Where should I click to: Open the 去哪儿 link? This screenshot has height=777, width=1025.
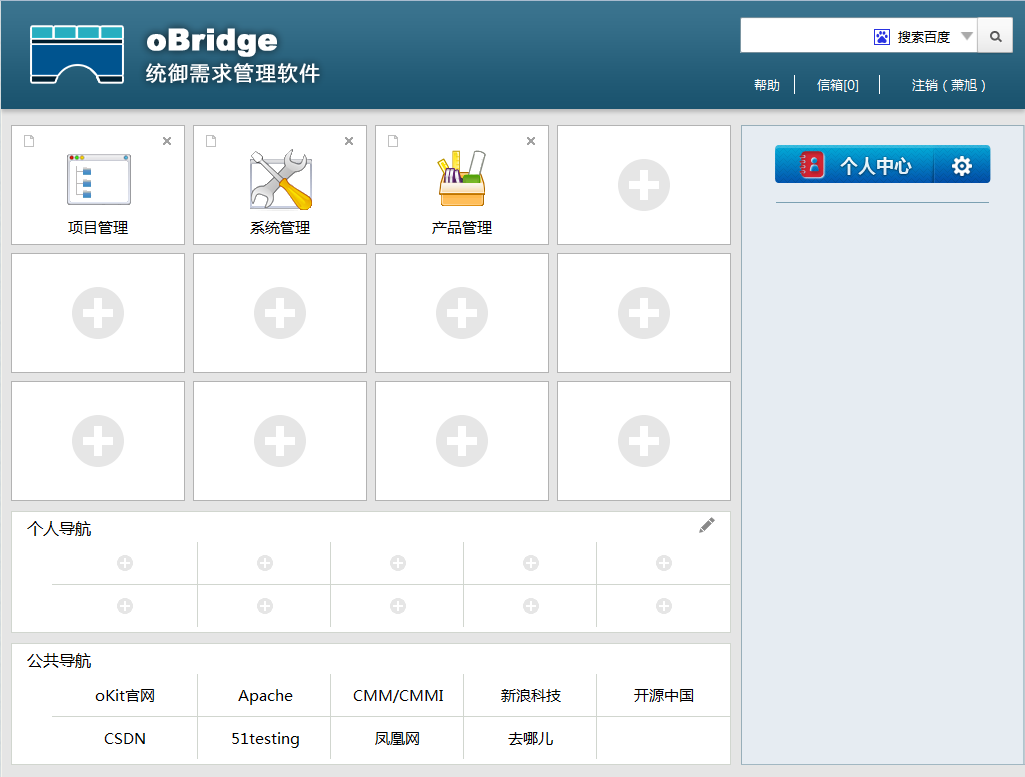point(531,738)
